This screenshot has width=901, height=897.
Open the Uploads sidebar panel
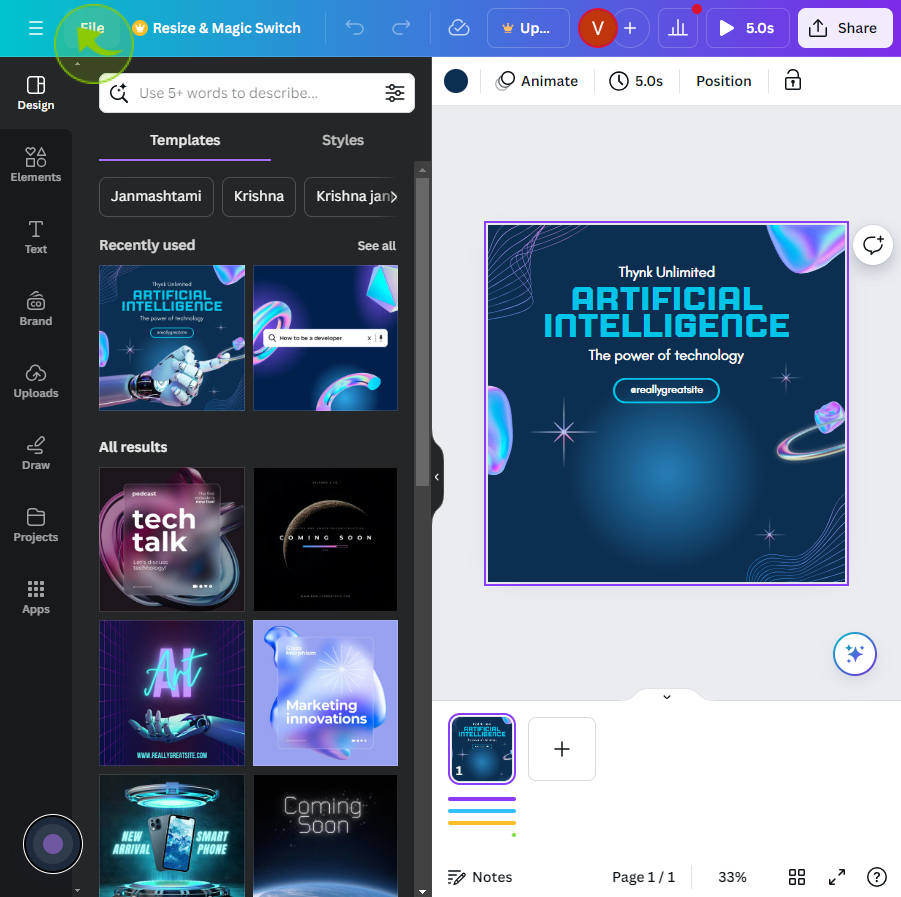pyautogui.click(x=36, y=381)
